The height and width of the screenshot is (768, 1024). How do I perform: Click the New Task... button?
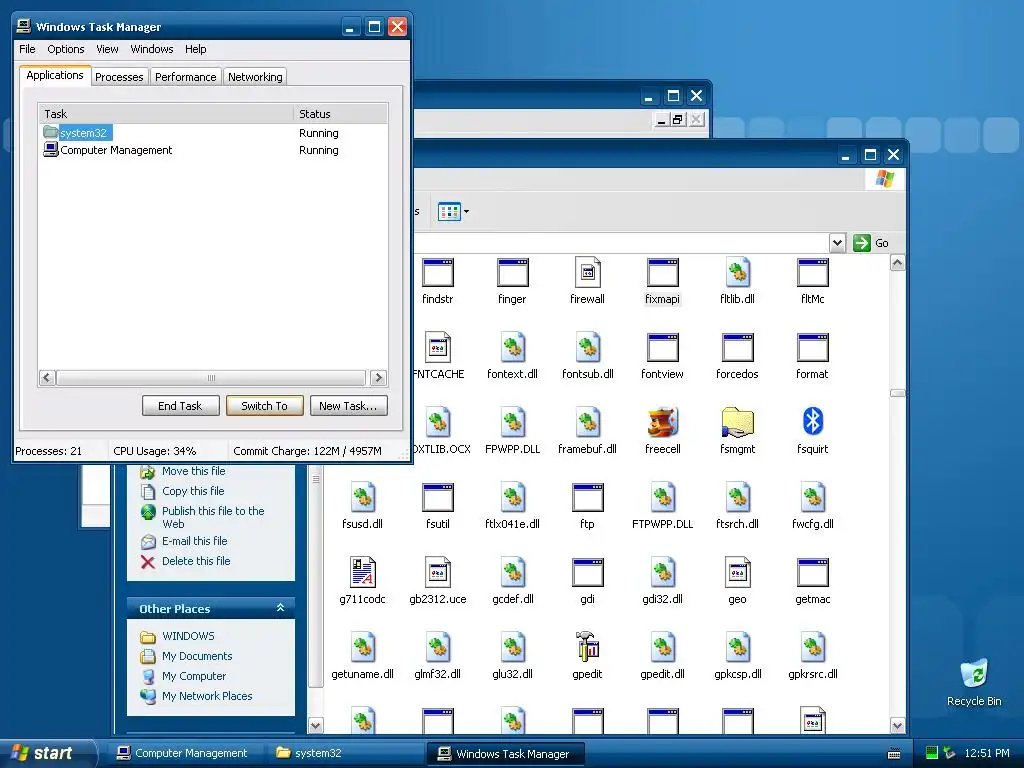[348, 406]
